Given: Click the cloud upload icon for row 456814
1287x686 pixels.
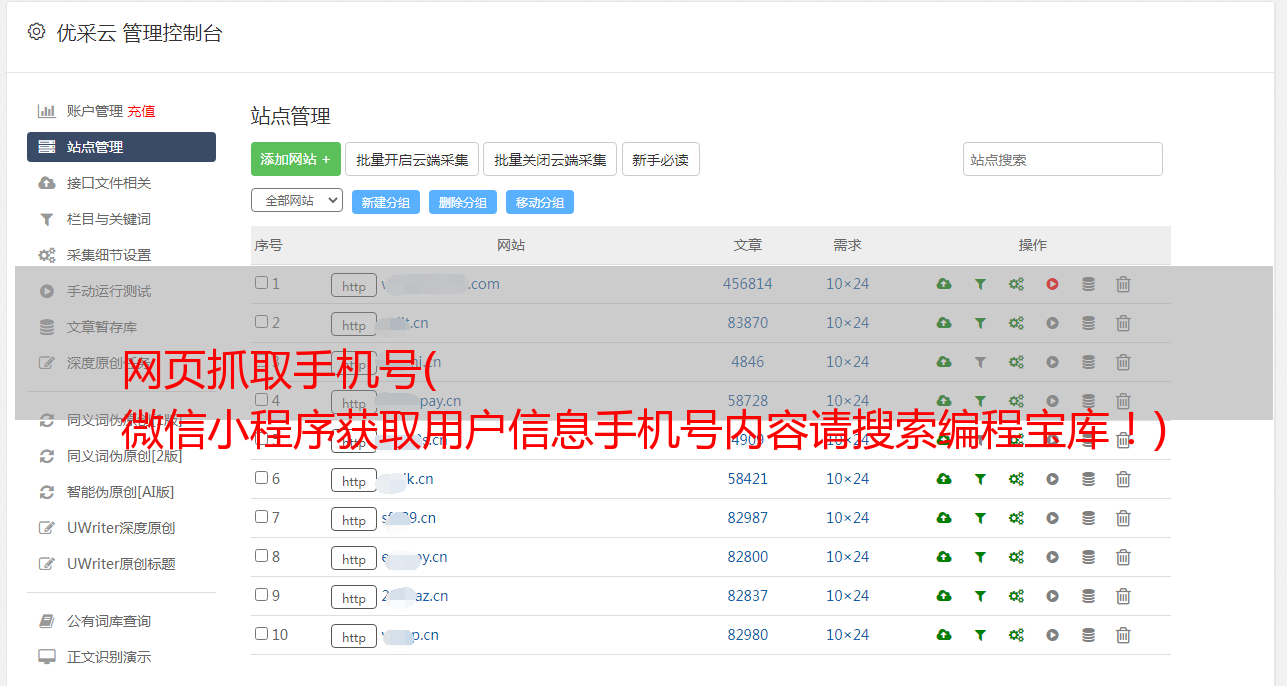Looking at the screenshot, I should tap(944, 284).
